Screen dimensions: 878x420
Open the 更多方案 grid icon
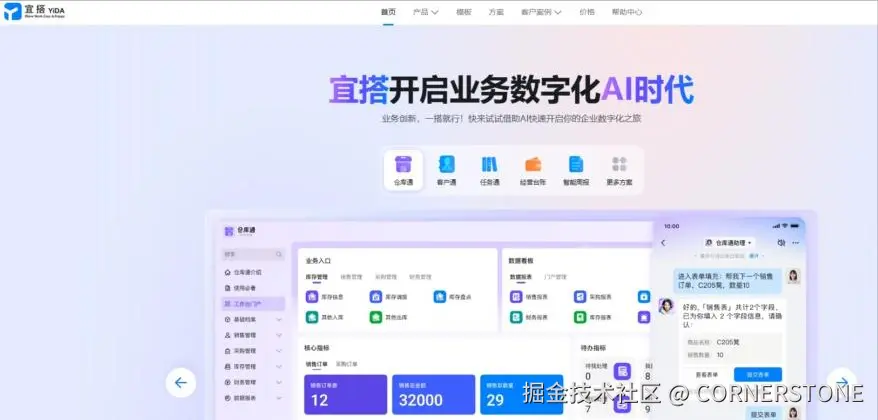click(x=619, y=164)
